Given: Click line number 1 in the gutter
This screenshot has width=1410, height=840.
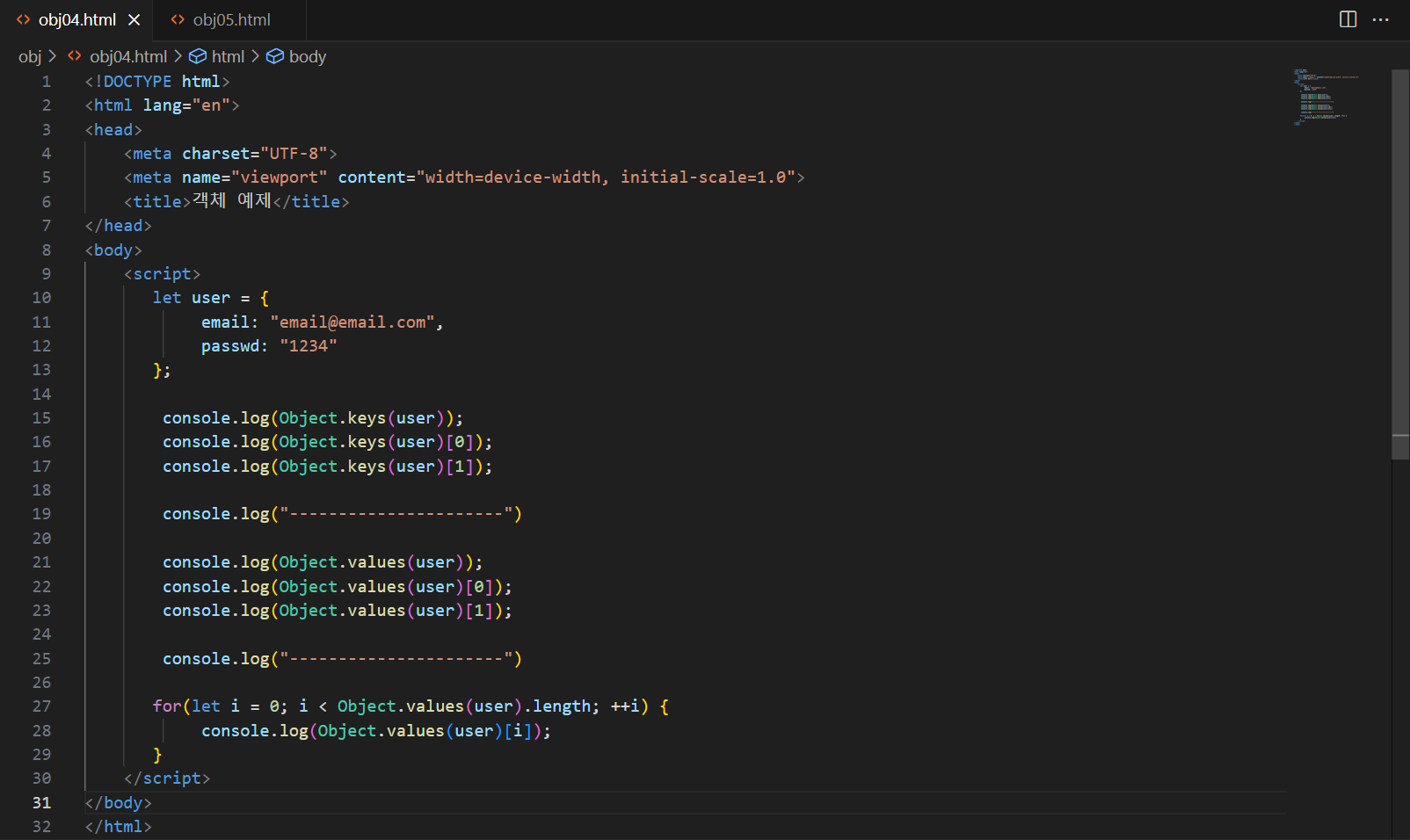Looking at the screenshot, I should 47,82.
